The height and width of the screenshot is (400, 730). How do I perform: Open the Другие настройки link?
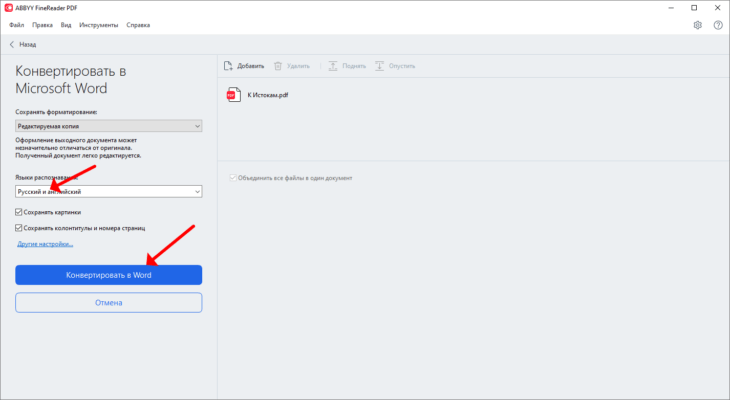click(45, 244)
